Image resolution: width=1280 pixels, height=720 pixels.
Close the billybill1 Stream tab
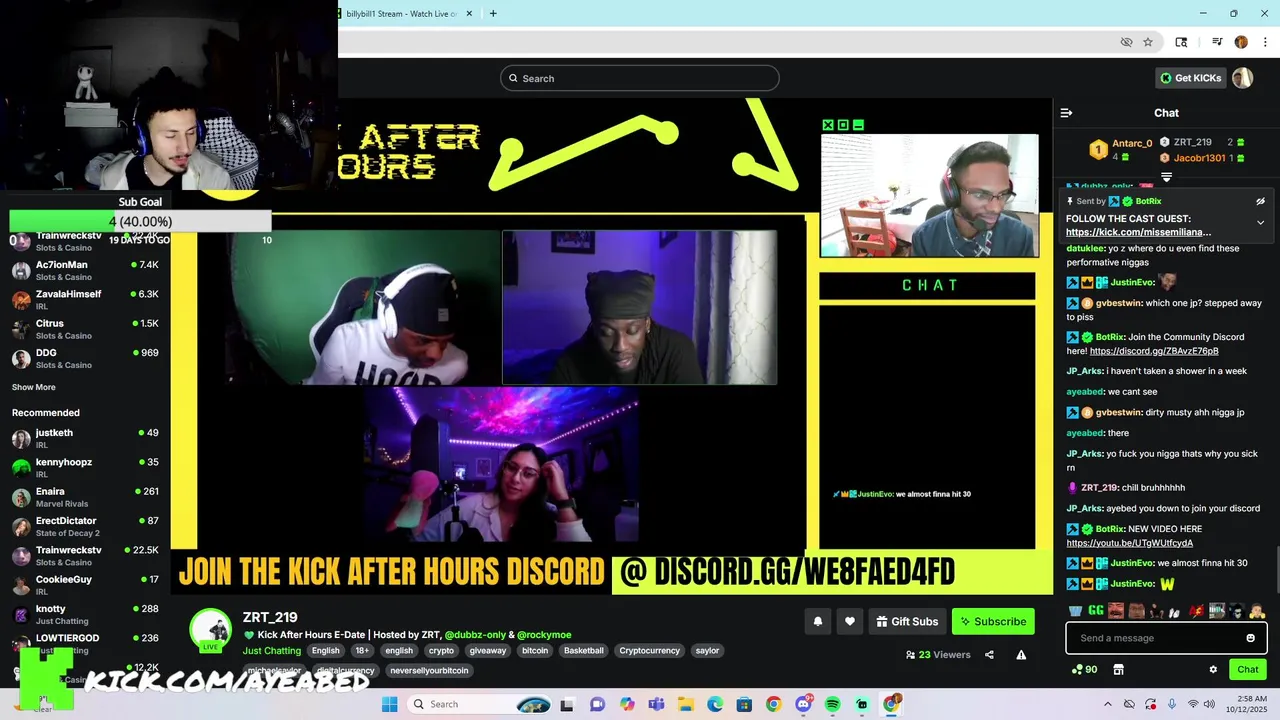click(468, 14)
